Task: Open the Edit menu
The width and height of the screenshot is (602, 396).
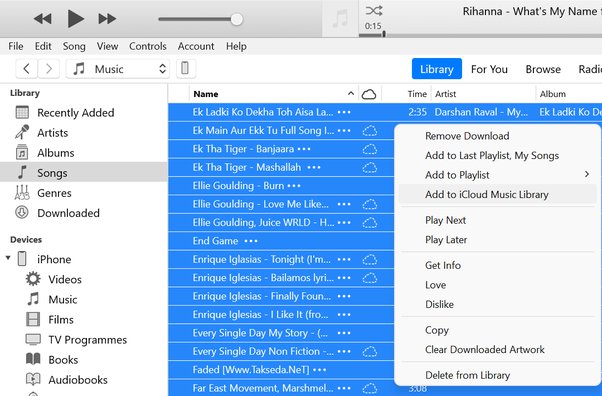Action: [x=43, y=46]
